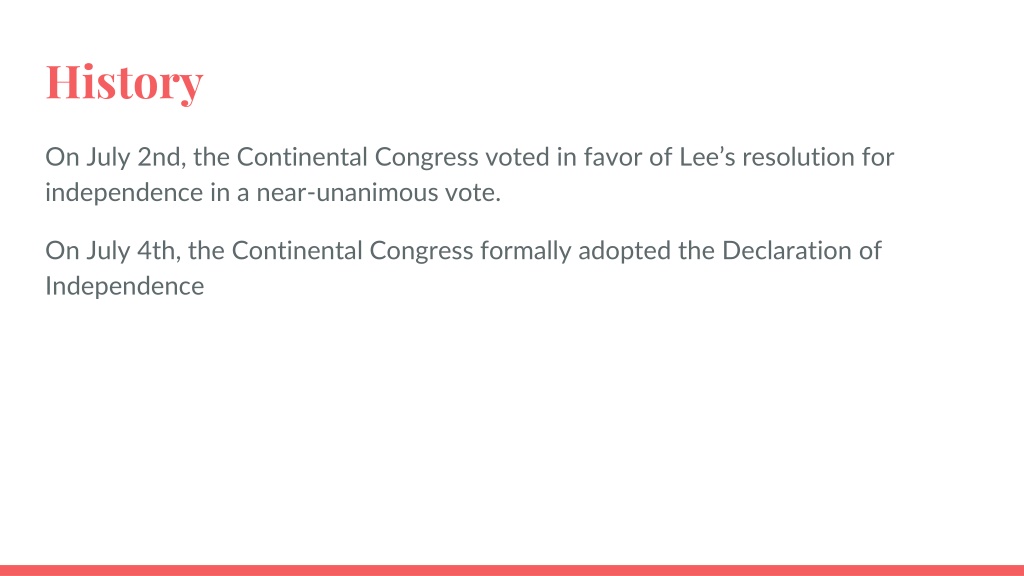Click lowercase "independence" in first paragraph

coord(124,193)
